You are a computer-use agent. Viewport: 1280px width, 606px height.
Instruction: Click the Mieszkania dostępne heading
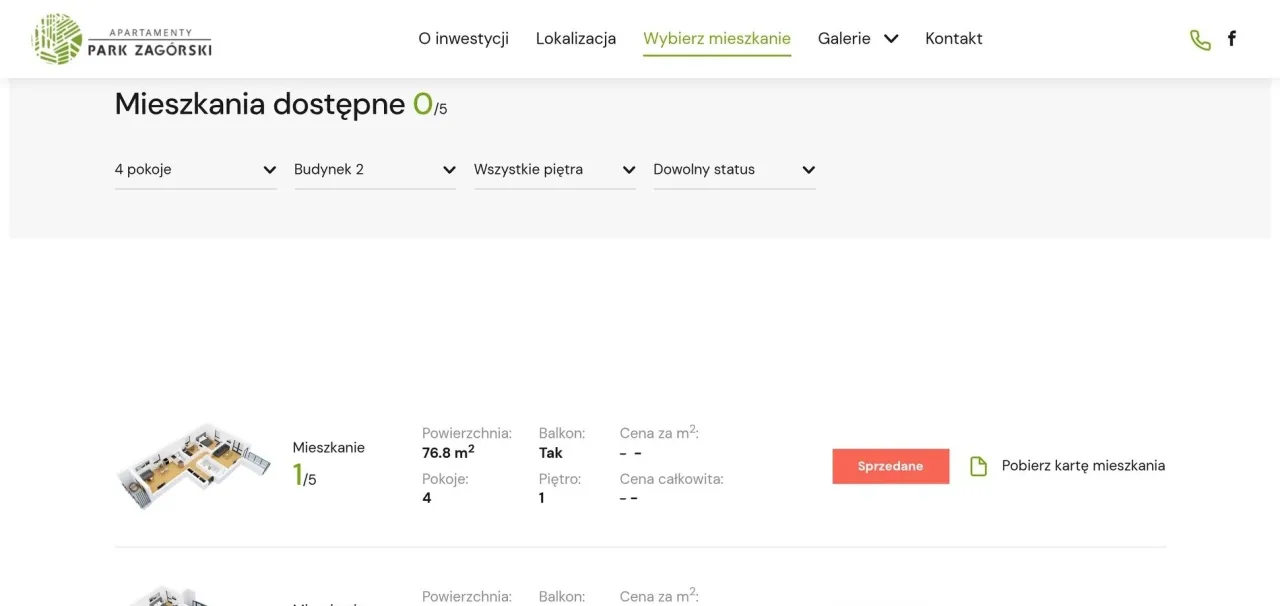click(281, 104)
